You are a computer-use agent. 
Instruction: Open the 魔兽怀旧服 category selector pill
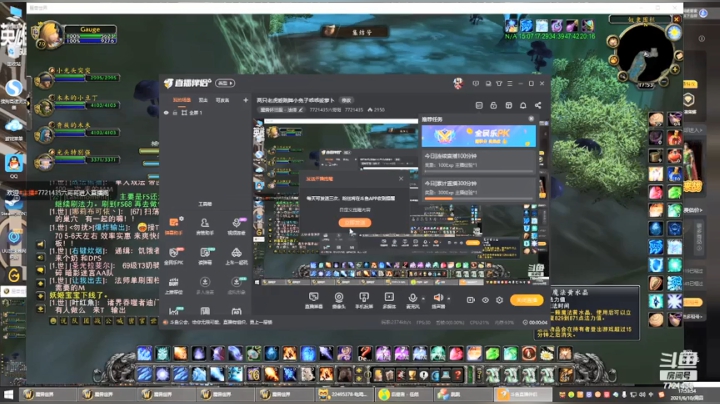click(281, 110)
